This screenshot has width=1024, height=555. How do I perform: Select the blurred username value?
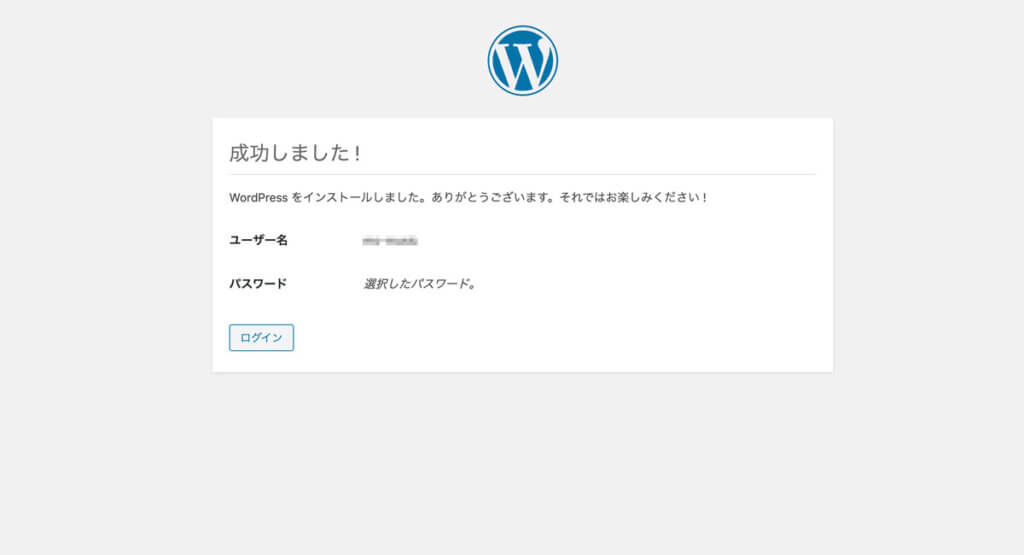pos(390,241)
